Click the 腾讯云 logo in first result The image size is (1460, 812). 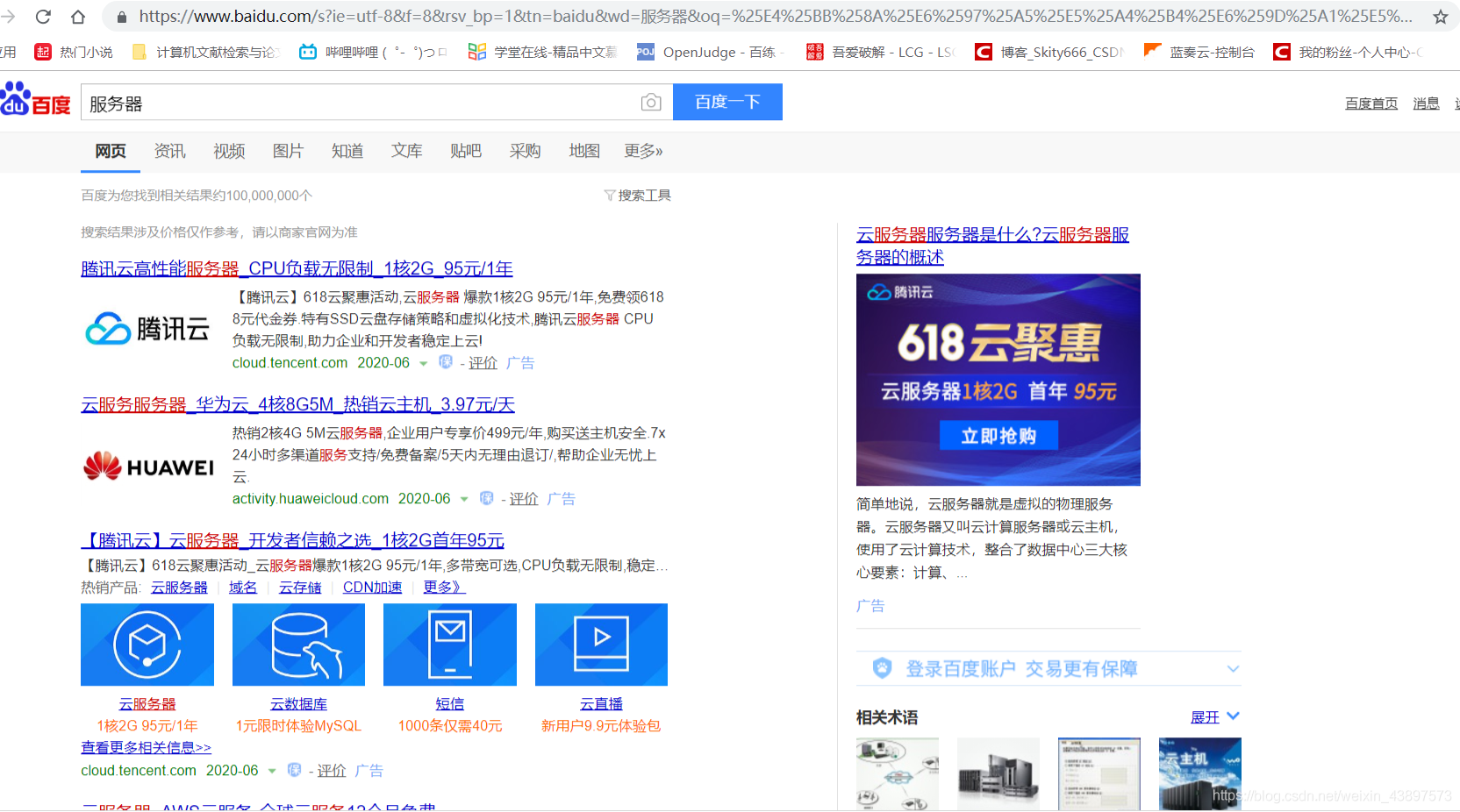click(147, 330)
